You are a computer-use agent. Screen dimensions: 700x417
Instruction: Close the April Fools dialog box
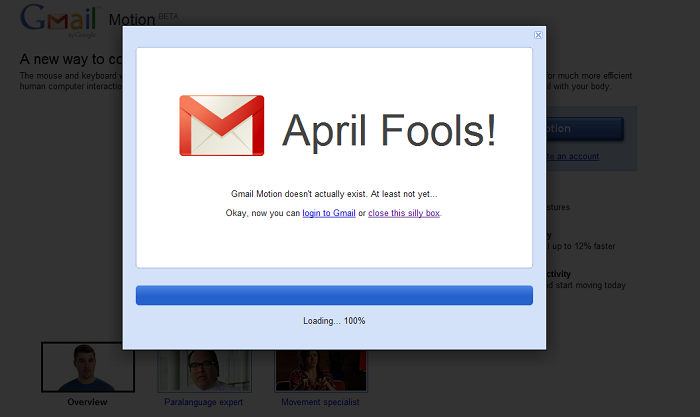tap(538, 35)
